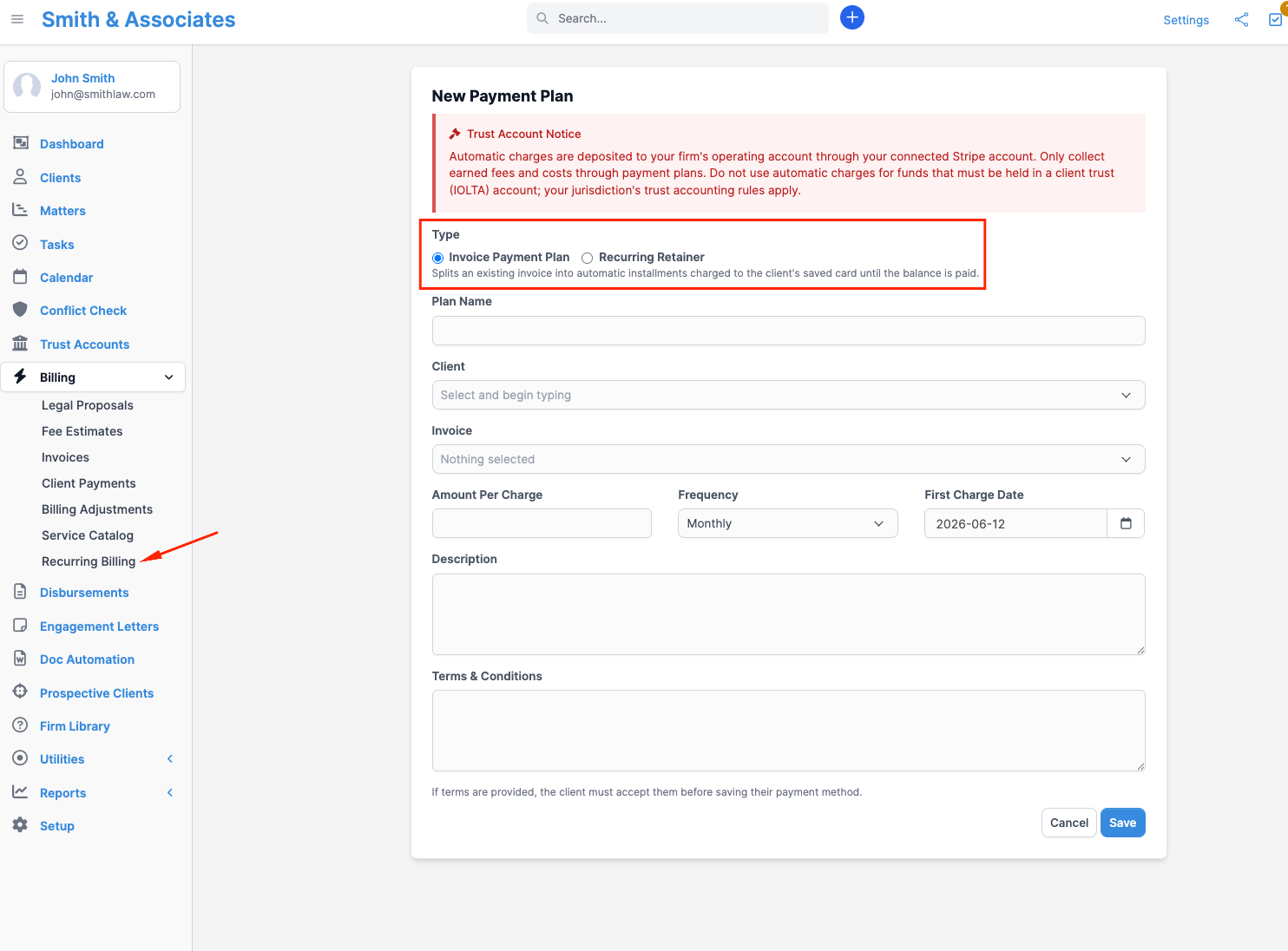Click the Matters chart icon
Image resolution: width=1288 pixels, height=951 pixels.
(21, 210)
